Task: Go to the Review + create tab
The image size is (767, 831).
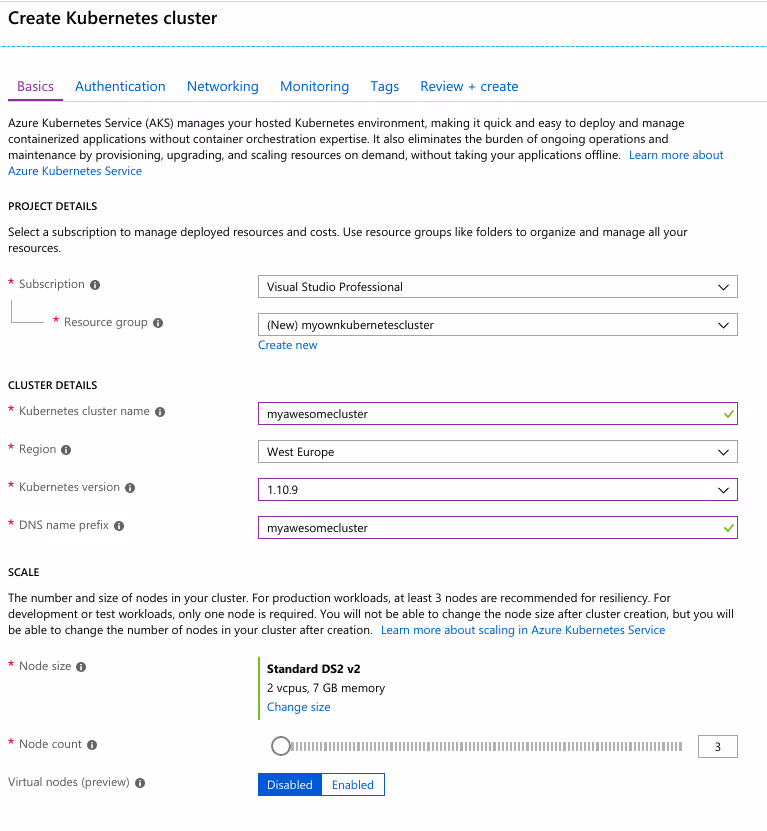Action: click(469, 87)
